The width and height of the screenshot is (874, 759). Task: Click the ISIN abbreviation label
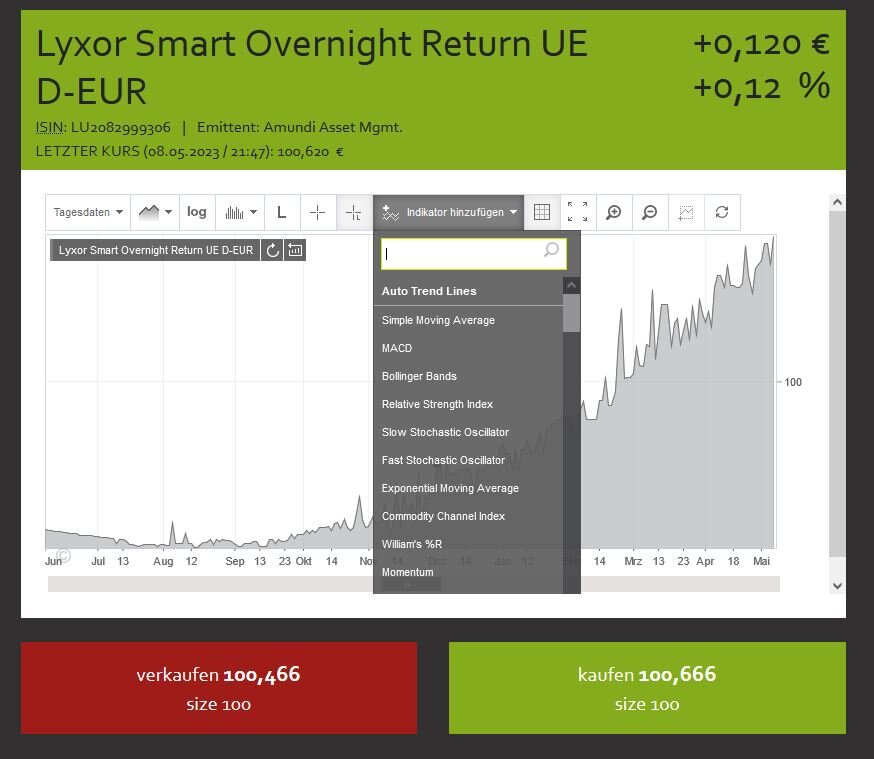[50, 128]
